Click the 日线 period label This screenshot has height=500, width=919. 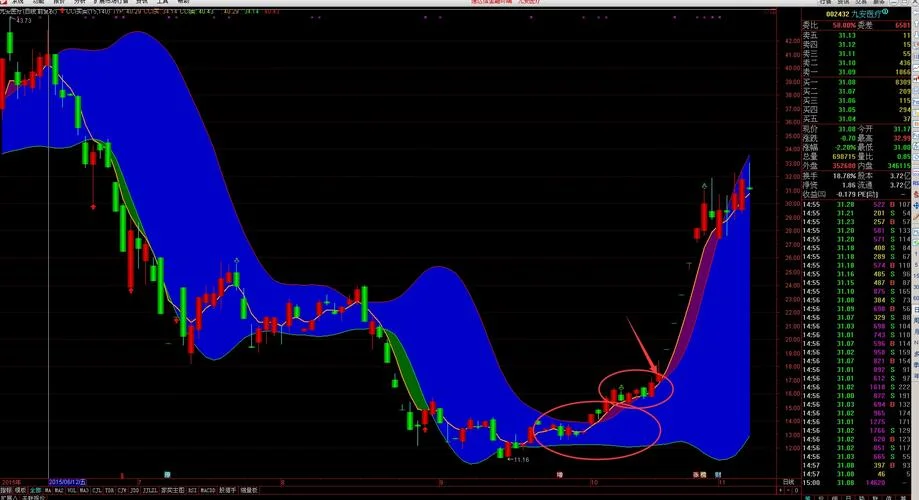(x=788, y=482)
